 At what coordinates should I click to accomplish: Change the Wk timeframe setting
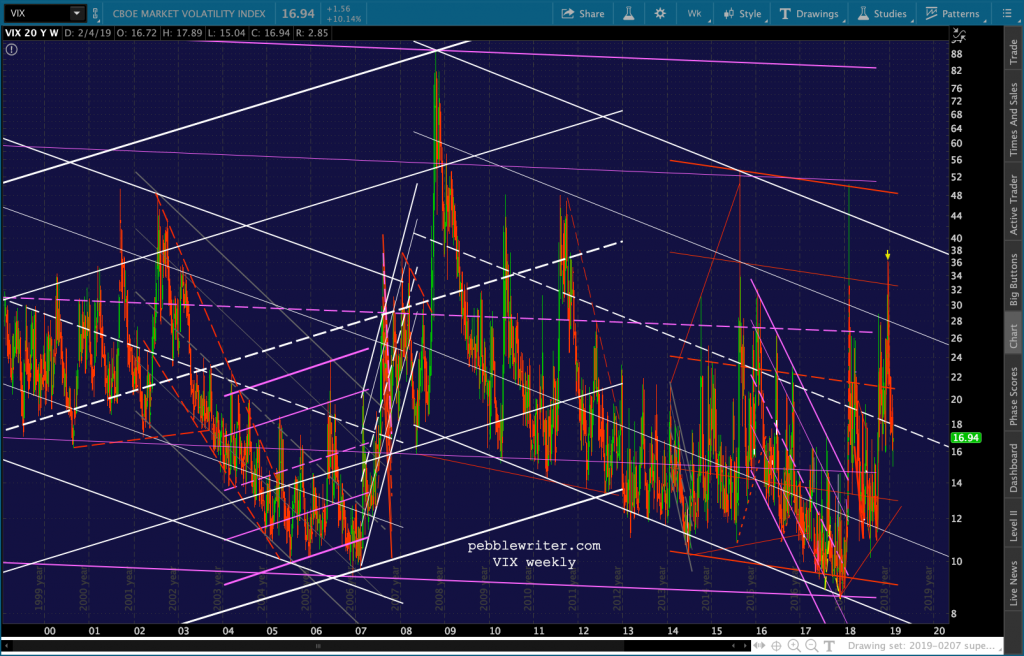(x=694, y=14)
